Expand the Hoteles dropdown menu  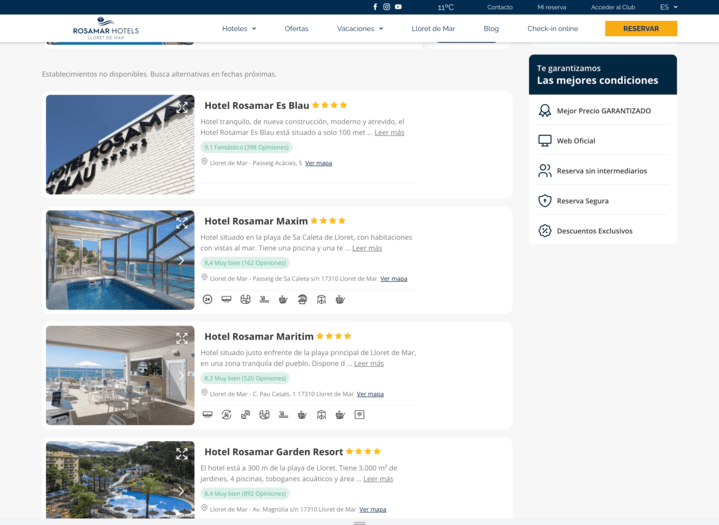pos(239,28)
